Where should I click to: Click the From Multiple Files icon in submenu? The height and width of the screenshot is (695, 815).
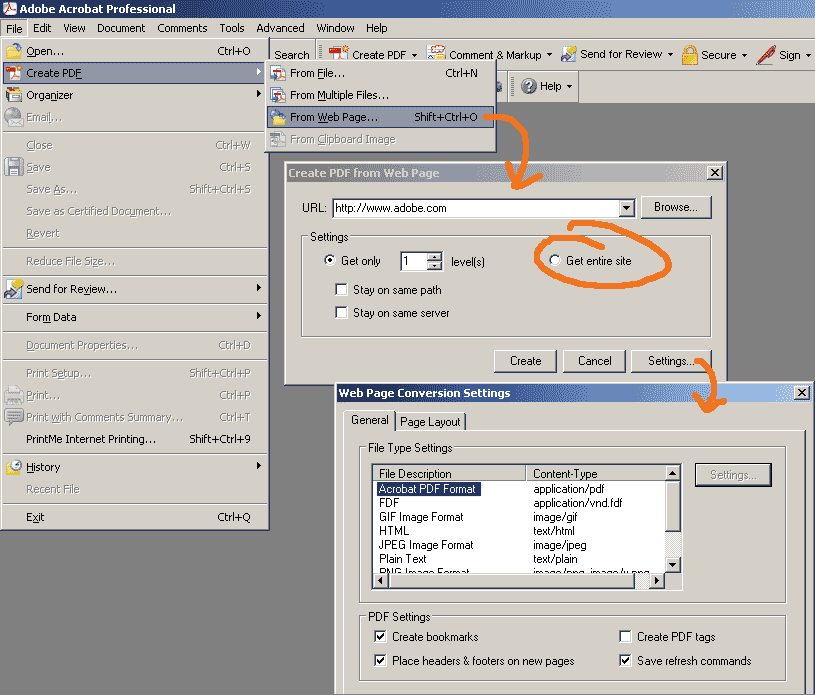pos(278,95)
